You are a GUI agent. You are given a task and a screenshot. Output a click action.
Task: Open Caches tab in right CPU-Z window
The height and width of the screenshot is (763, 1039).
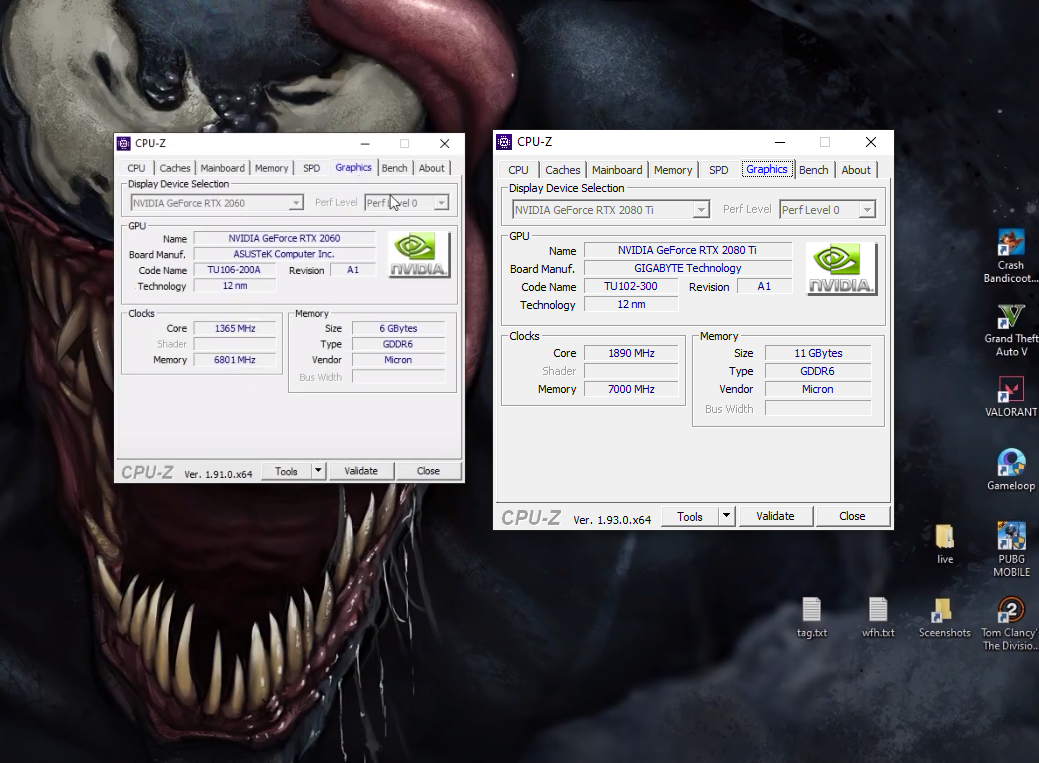click(563, 170)
